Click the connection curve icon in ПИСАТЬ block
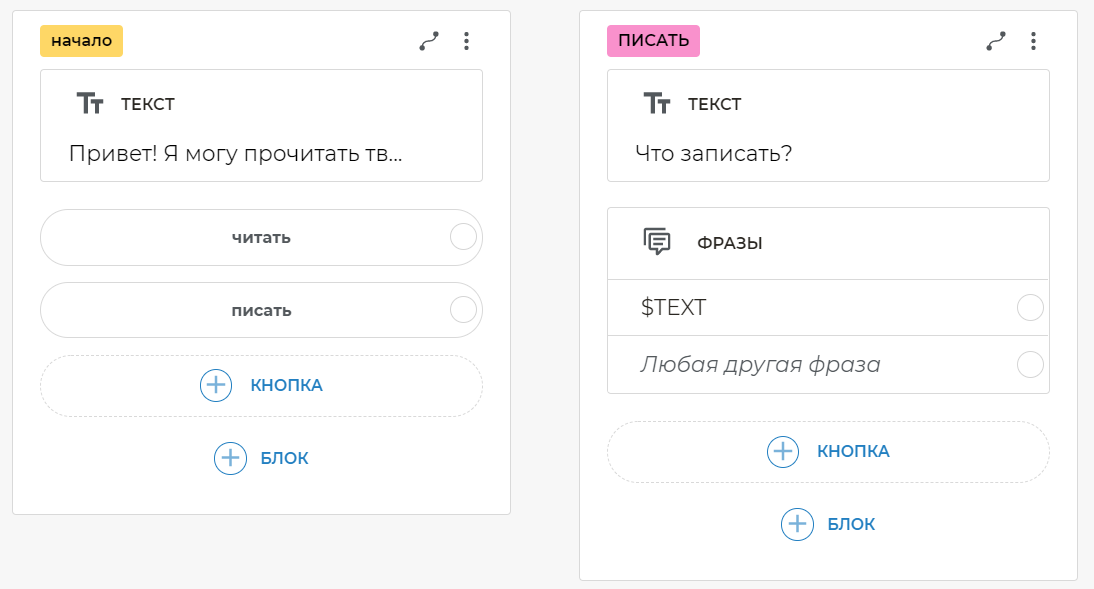This screenshot has height=589, width=1094. [996, 41]
